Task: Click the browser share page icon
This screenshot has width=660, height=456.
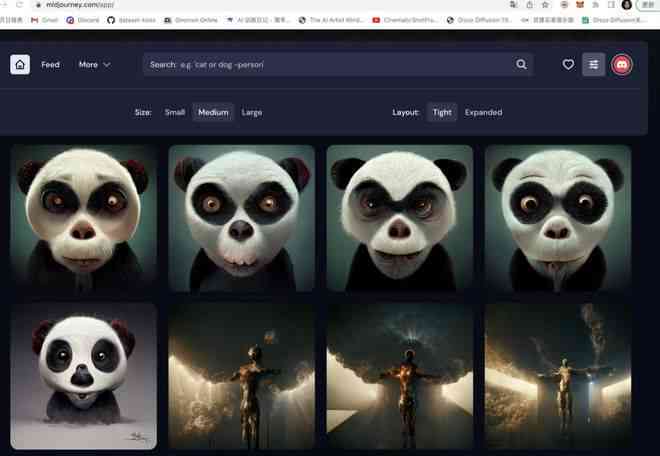Action: pyautogui.click(x=530, y=5)
